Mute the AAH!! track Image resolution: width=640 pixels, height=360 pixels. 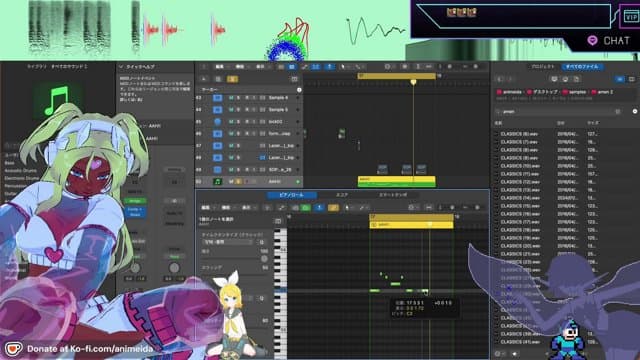[231, 181]
